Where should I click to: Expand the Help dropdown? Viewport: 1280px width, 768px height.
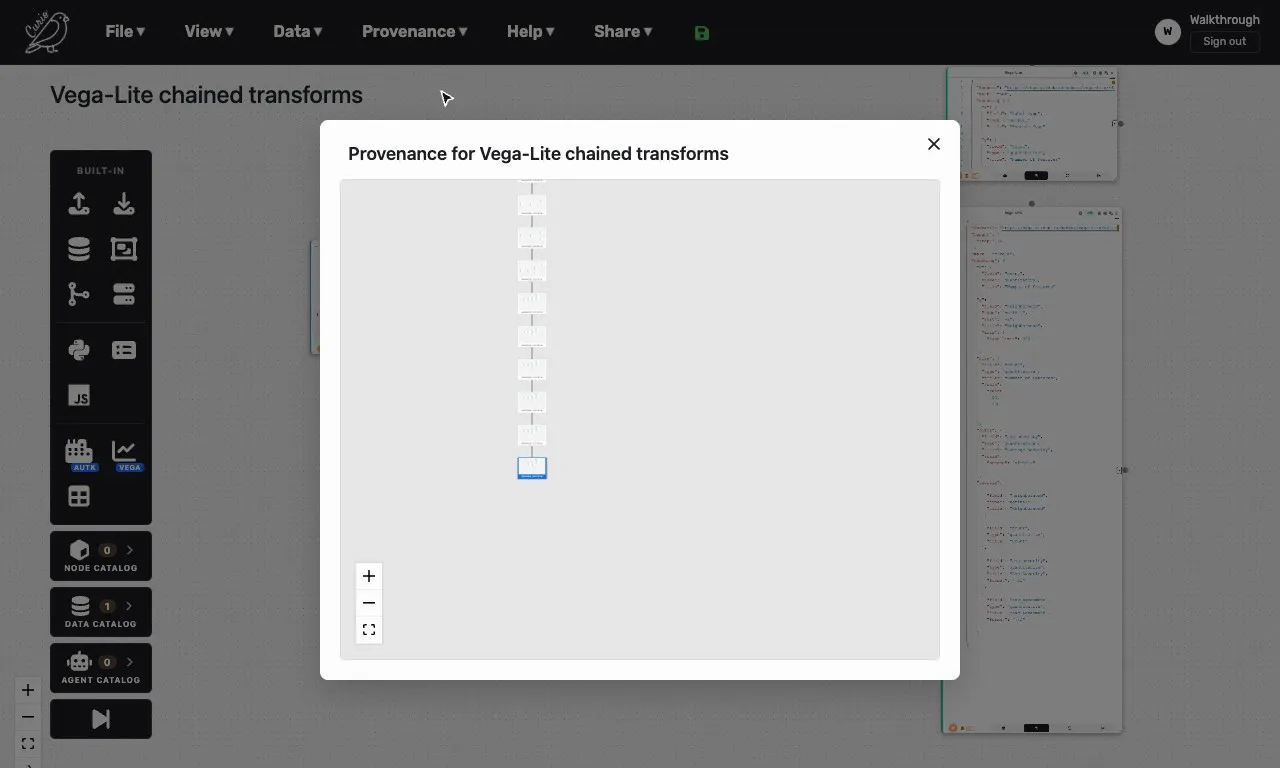click(x=530, y=32)
